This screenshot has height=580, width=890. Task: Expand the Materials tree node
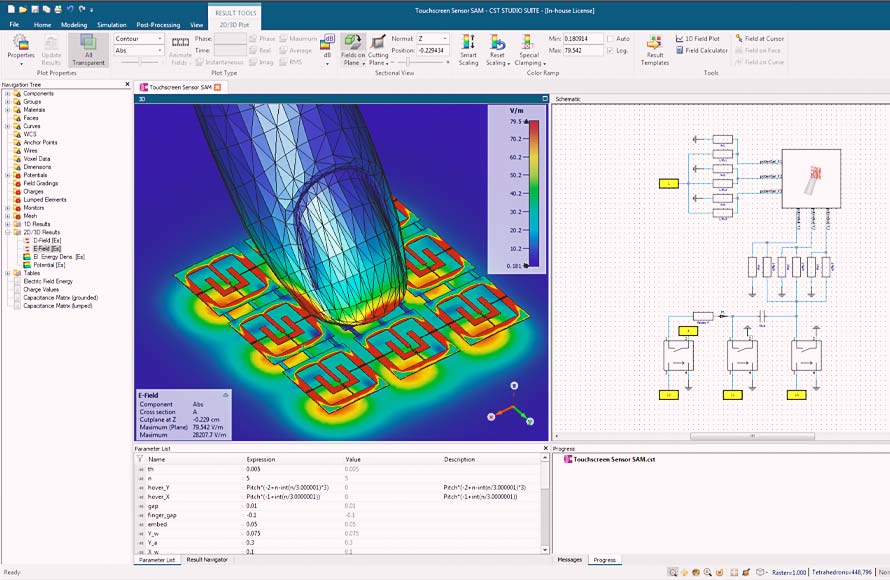pos(7,110)
